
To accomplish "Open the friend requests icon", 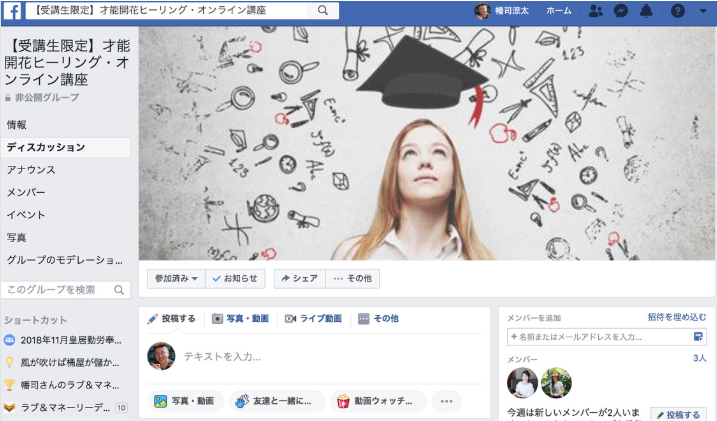I will [x=596, y=11].
